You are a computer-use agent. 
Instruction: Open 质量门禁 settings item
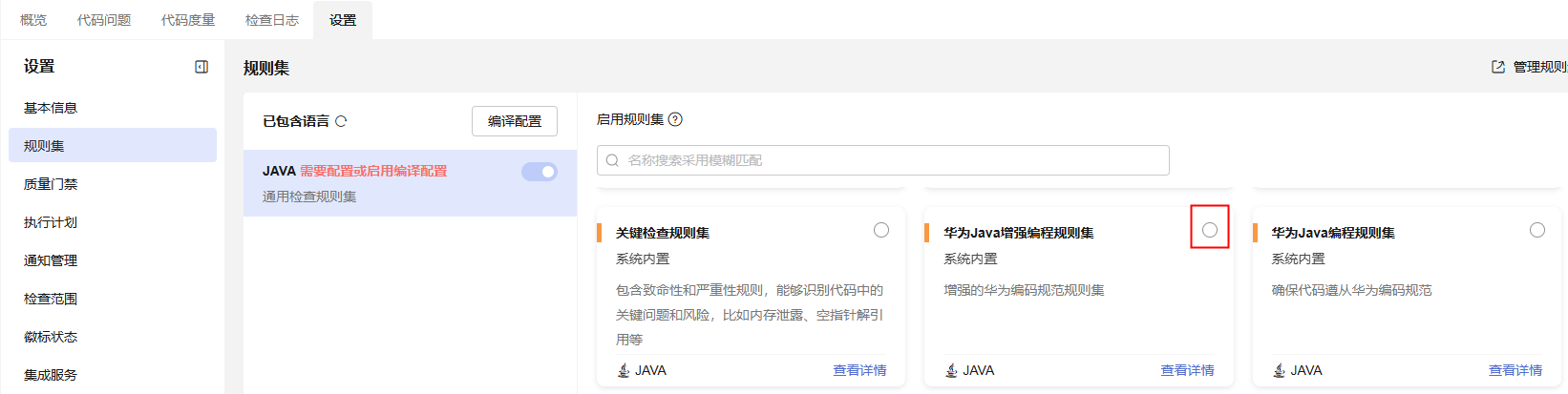click(x=113, y=184)
